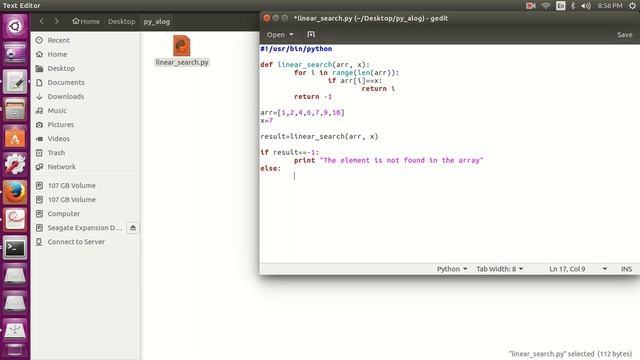The width and height of the screenshot is (640, 360).
Task: Open the keyboard input source indicator
Action: [x=560, y=6]
